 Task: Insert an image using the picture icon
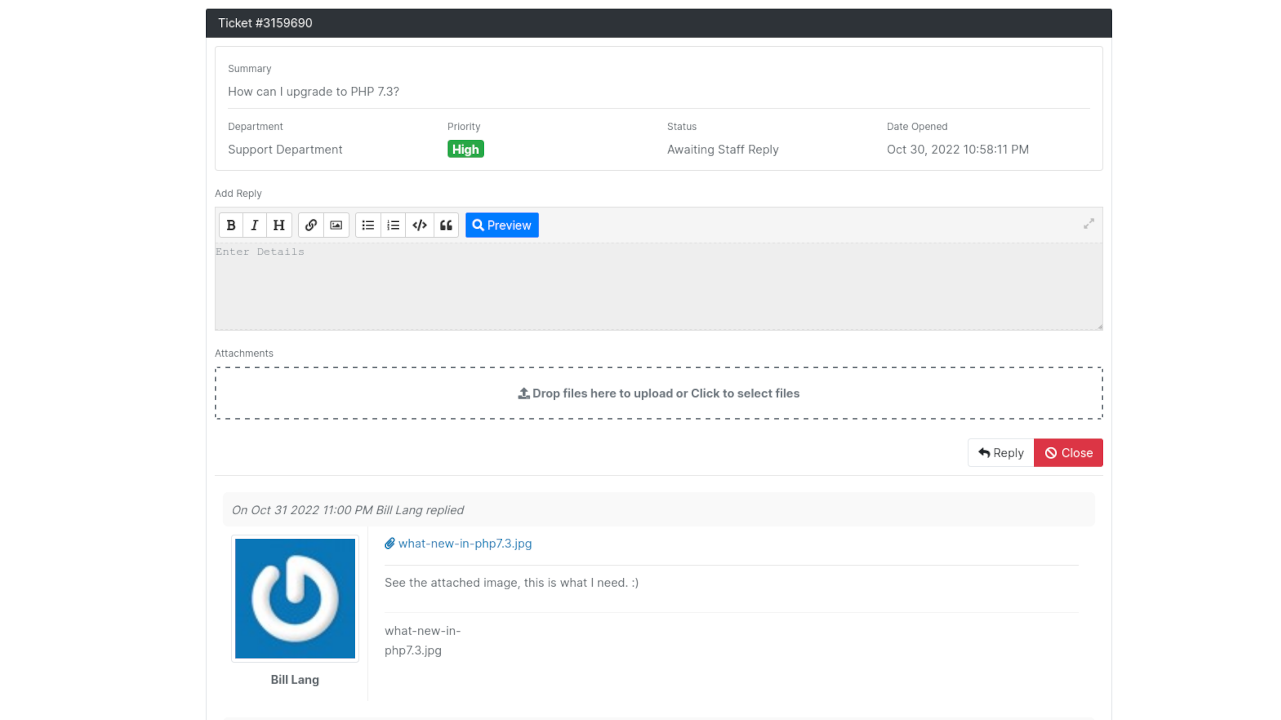click(336, 225)
